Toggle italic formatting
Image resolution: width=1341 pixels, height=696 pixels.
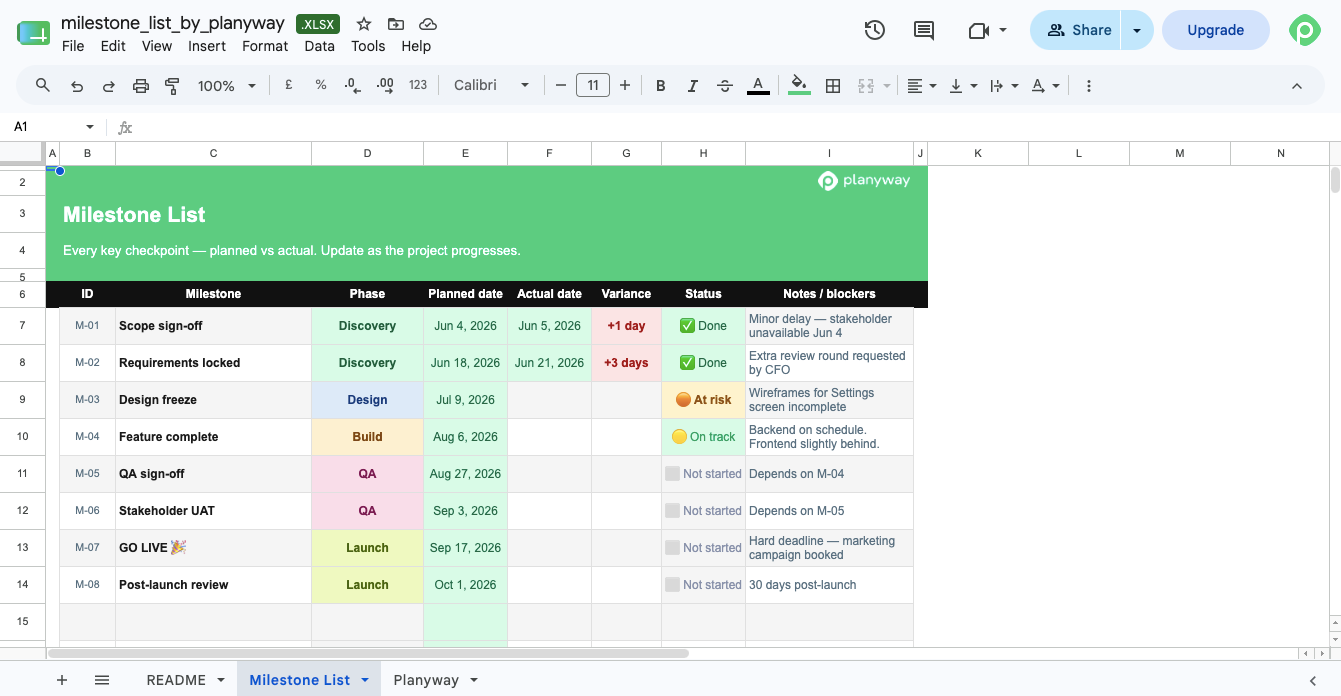tap(693, 86)
